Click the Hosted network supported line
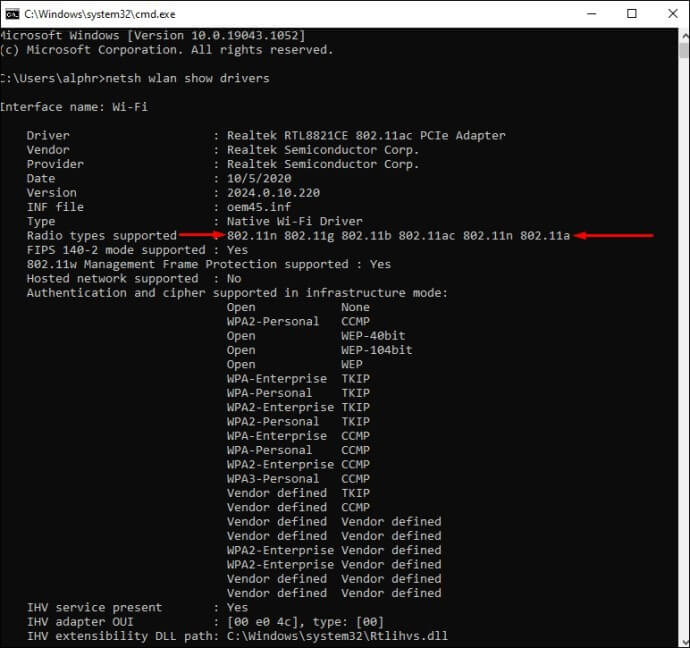 click(134, 278)
